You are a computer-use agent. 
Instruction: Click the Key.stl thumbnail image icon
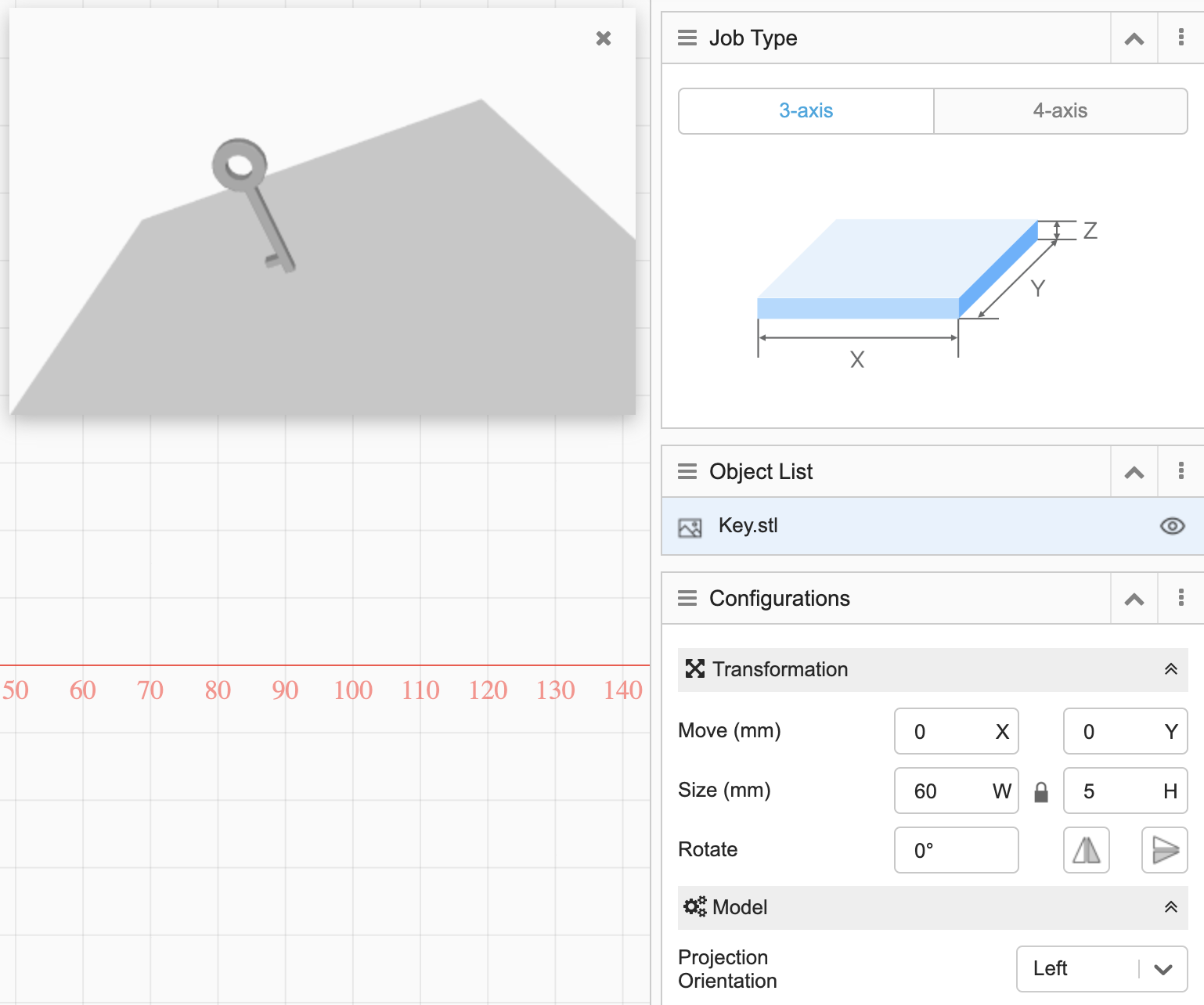coord(690,527)
